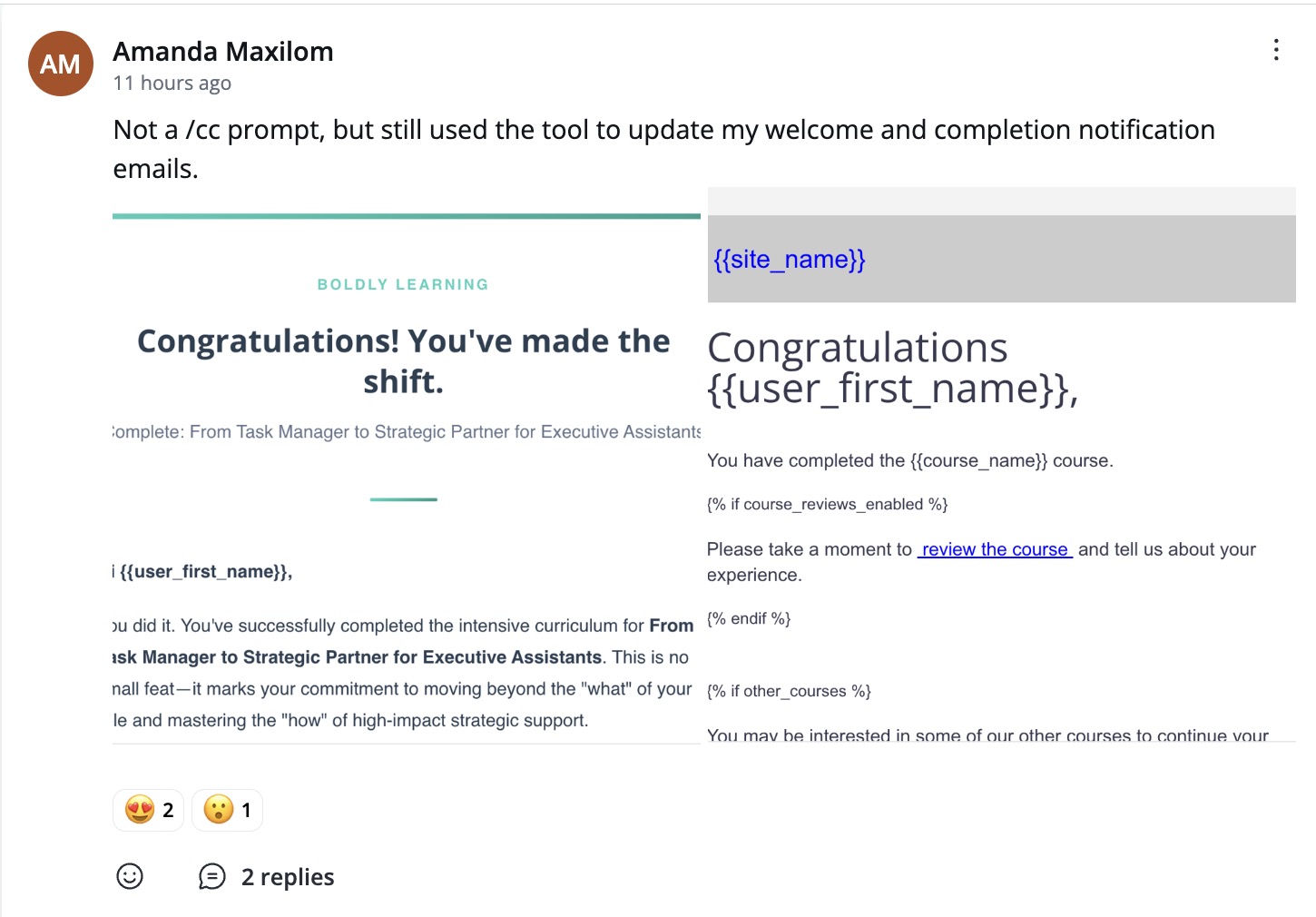Click the Amanda Maxilom author name
This screenshot has width=1316, height=917.
223,52
